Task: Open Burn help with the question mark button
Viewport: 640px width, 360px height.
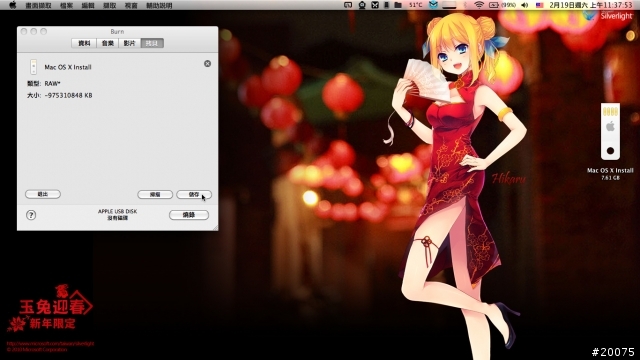Action: (31, 215)
